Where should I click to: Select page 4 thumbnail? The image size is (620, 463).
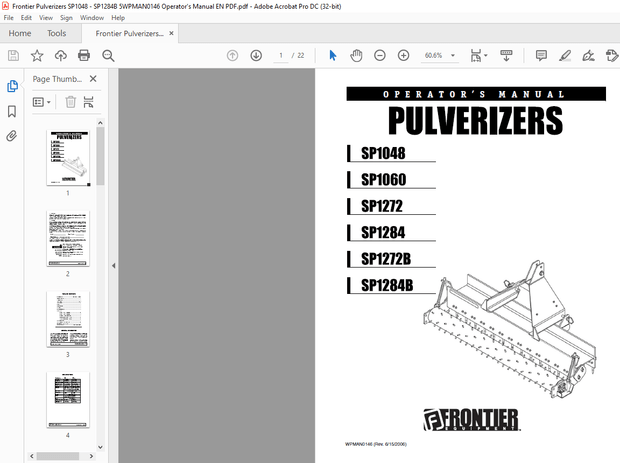coord(68,400)
